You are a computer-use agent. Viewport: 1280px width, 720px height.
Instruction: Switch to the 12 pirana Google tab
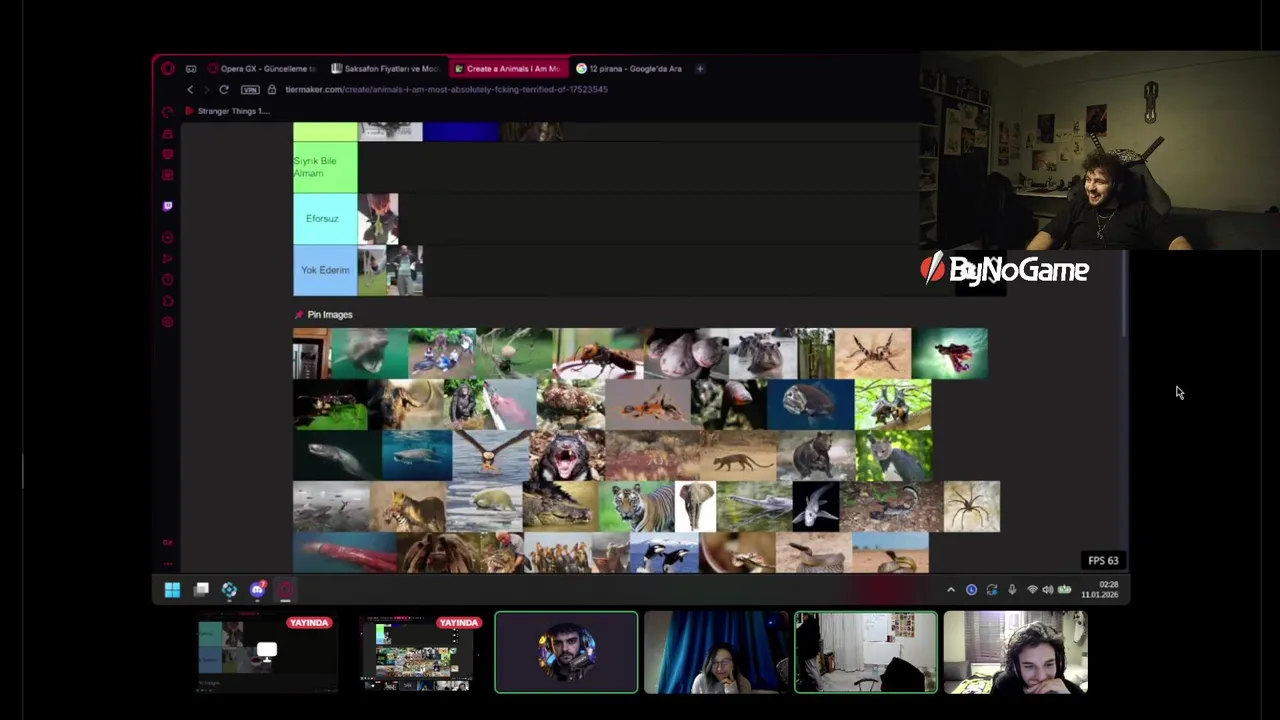click(x=629, y=69)
